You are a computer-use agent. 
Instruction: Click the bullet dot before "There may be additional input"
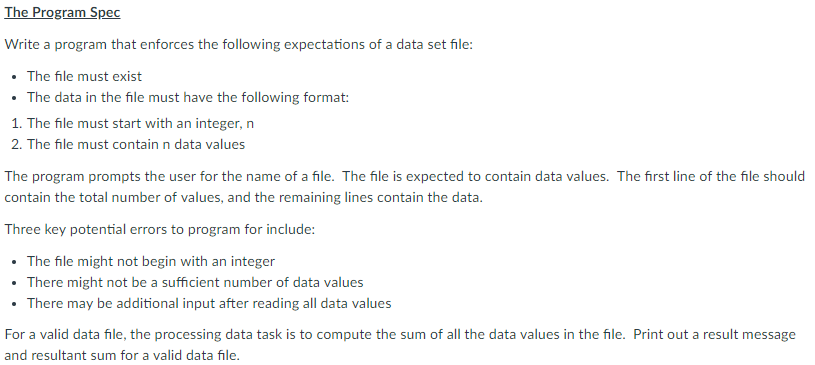click(14, 304)
